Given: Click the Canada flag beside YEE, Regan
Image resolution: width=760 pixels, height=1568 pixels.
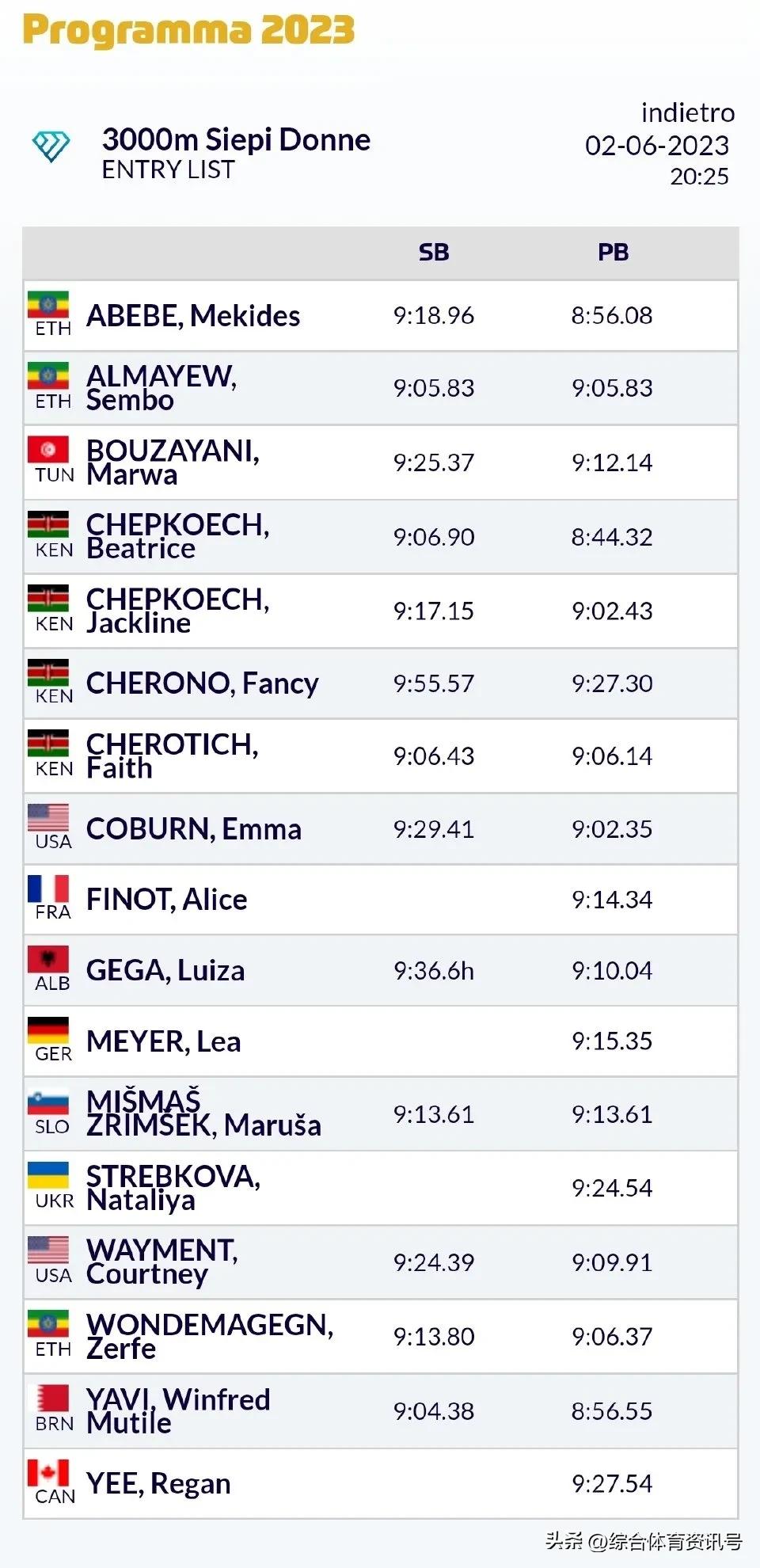Looking at the screenshot, I should [48, 1473].
